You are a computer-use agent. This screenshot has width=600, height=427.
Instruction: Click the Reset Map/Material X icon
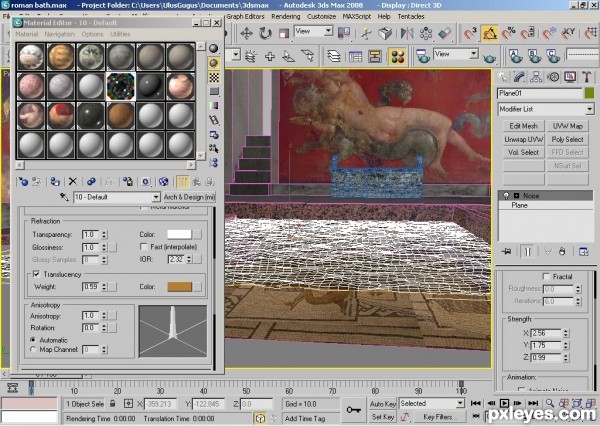(73, 181)
